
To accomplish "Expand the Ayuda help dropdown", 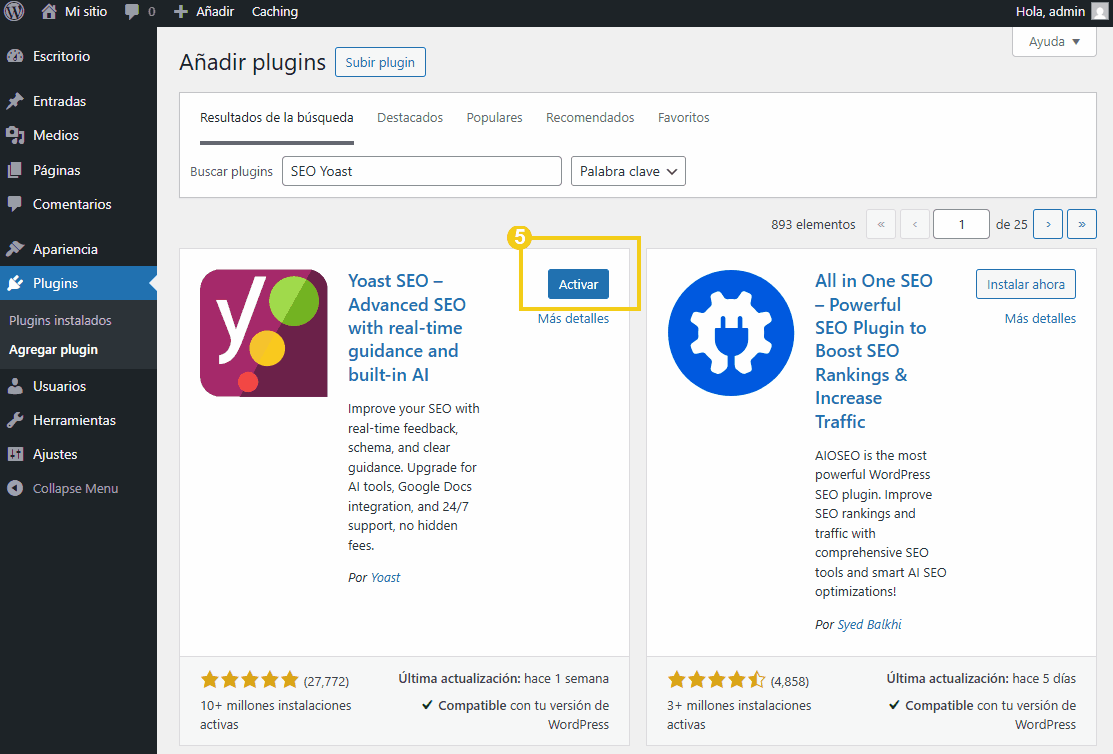I will 1054,42.
